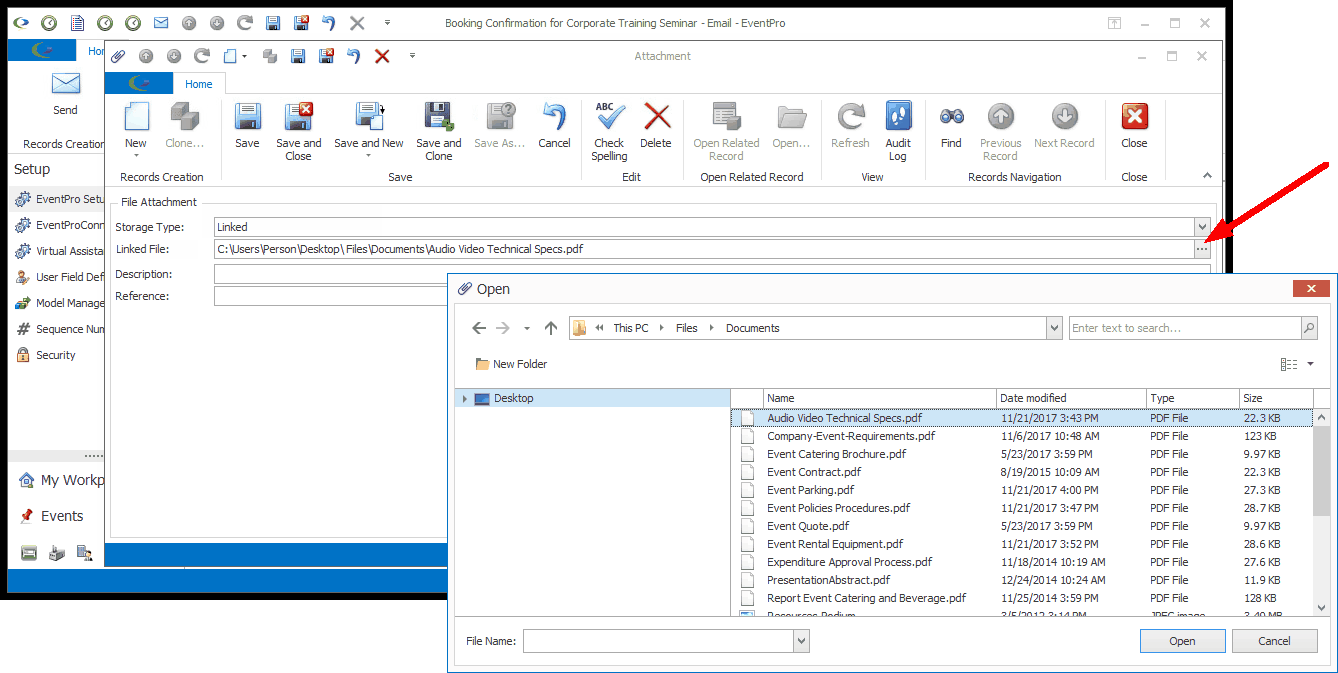Click the Open Related Record icon

[726, 116]
